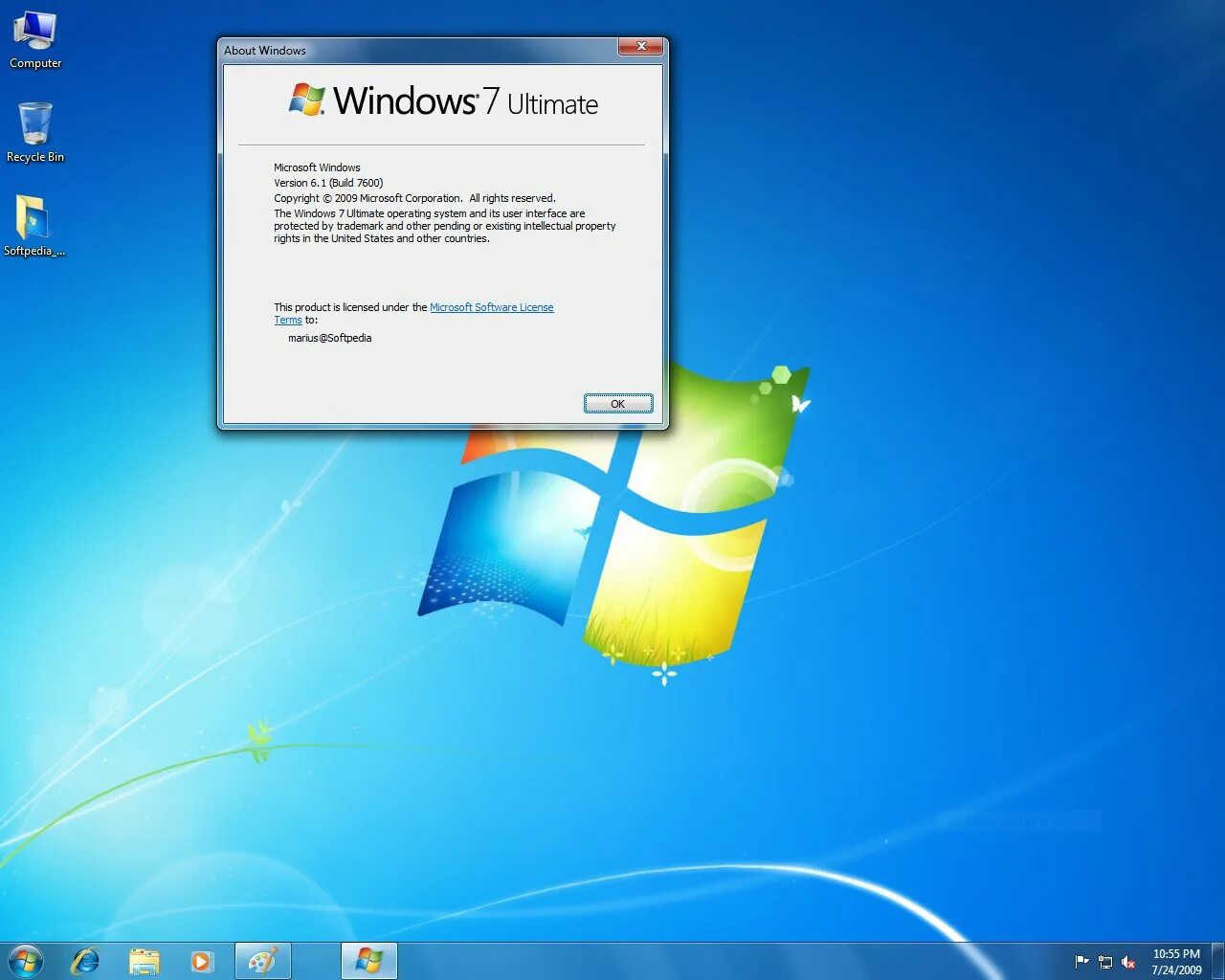
Task: Open Action Center flag icon
Action: click(1081, 962)
